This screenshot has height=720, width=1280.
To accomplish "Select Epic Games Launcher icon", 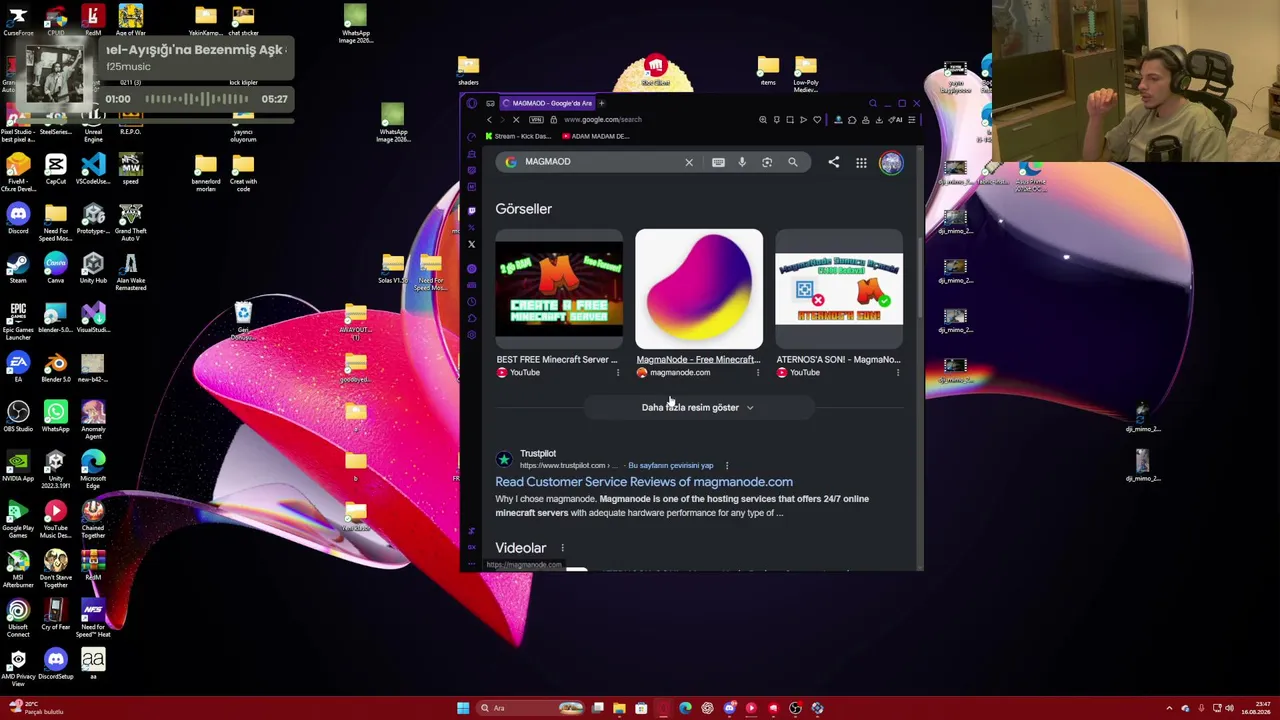I will (x=18, y=320).
